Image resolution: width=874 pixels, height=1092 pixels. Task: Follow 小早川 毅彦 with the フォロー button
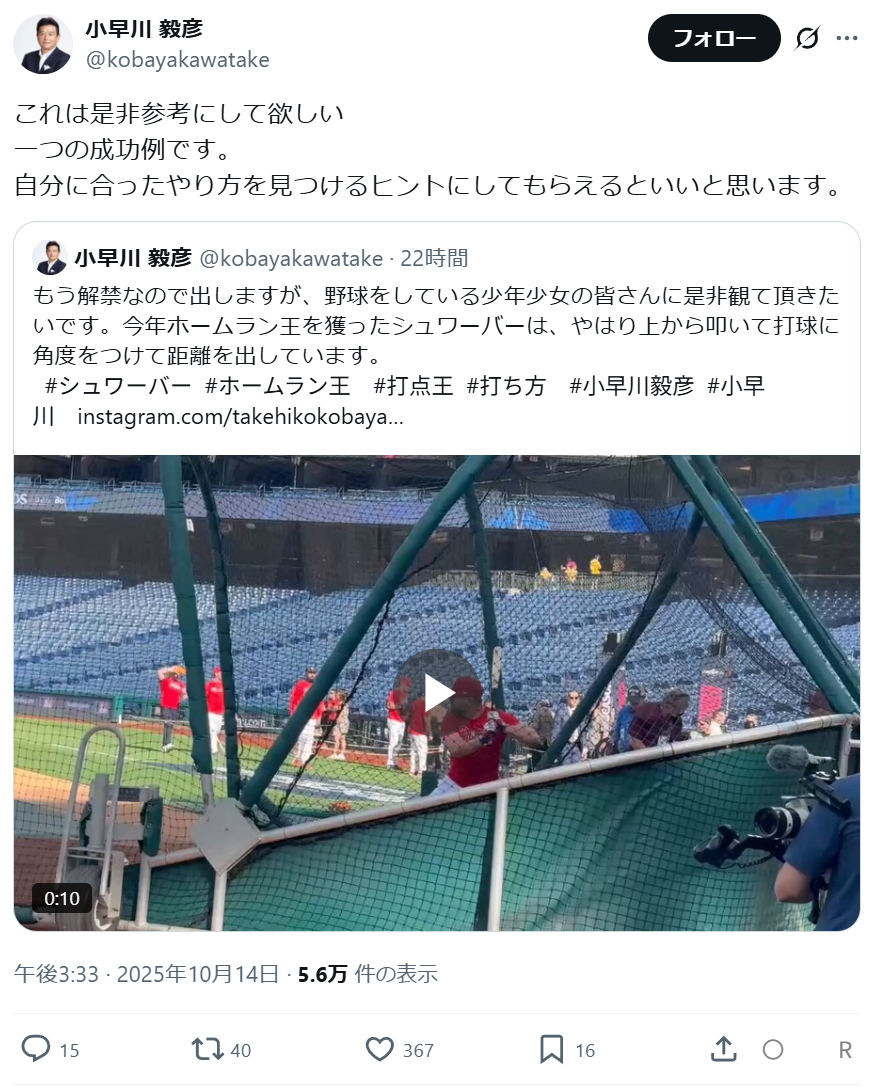[714, 38]
